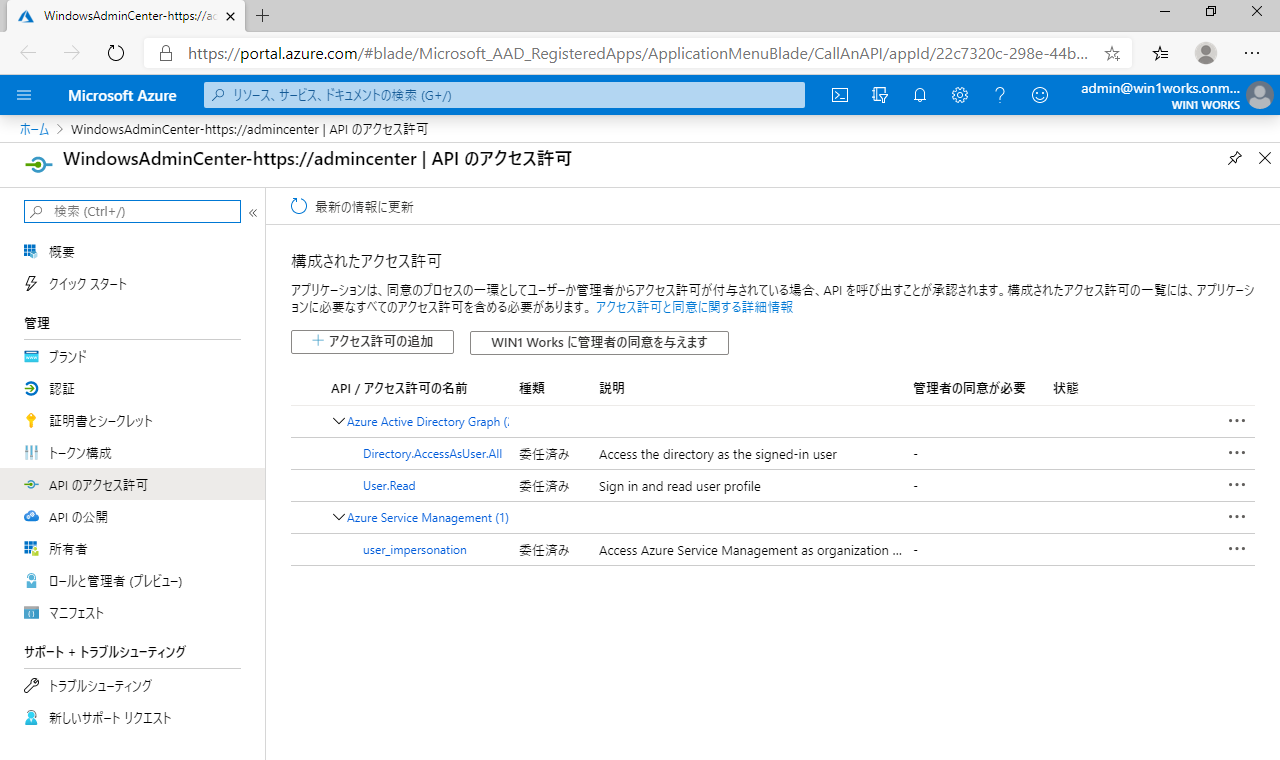Open a new browser tab
The height and width of the screenshot is (760, 1280).
263,16
